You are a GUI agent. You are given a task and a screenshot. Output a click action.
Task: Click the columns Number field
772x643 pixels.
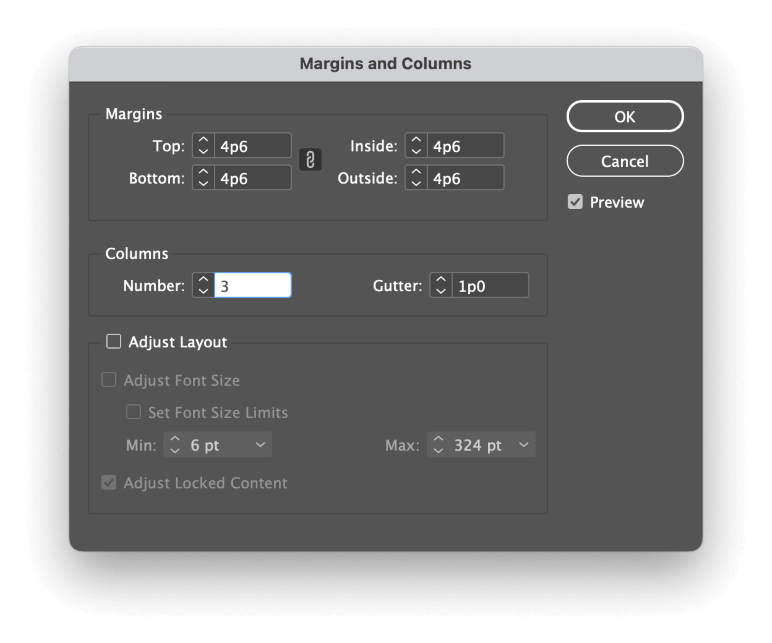click(253, 286)
